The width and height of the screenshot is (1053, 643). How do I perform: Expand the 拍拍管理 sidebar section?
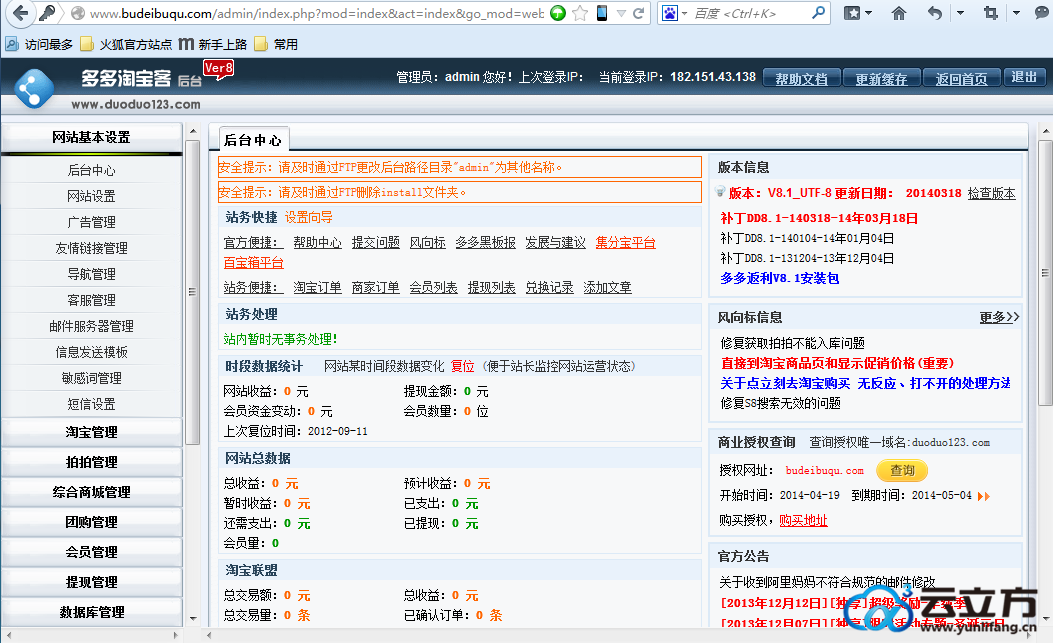[x=91, y=462]
